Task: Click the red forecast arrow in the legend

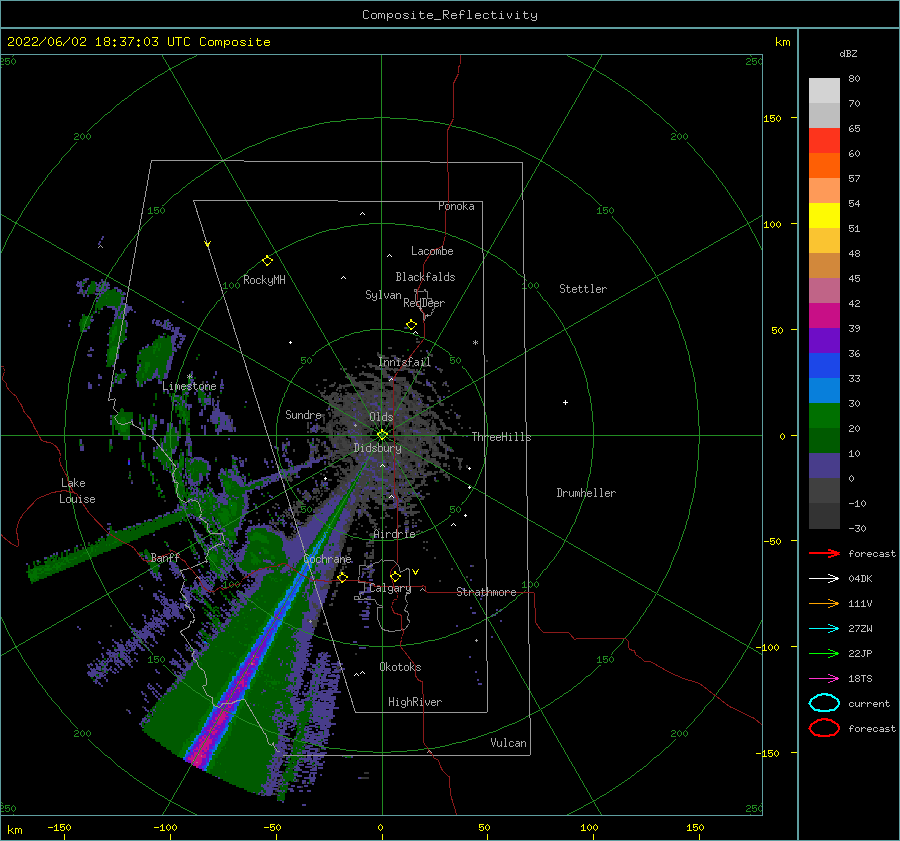Action: [x=824, y=553]
